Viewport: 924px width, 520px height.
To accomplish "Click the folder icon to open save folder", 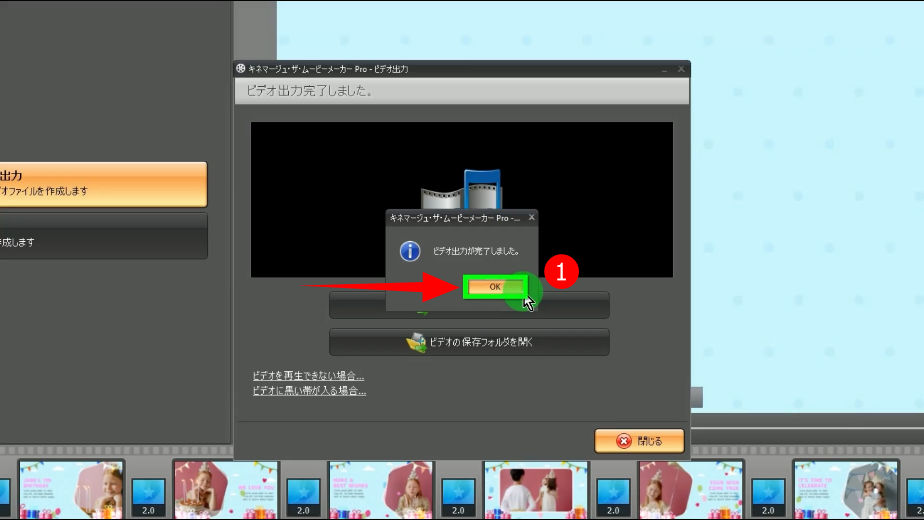I will click(416, 342).
